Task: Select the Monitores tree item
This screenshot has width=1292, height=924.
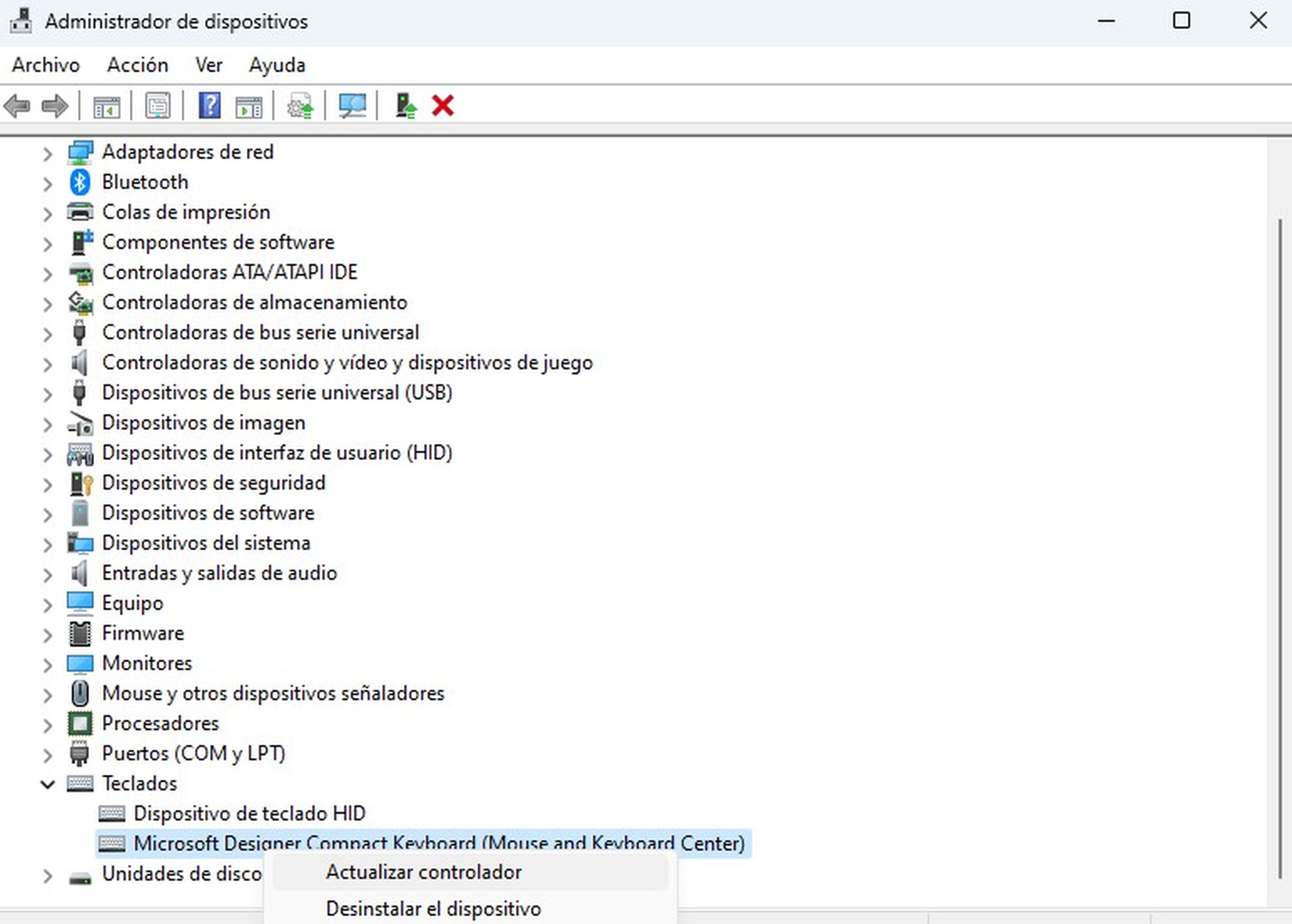Action: [x=147, y=663]
